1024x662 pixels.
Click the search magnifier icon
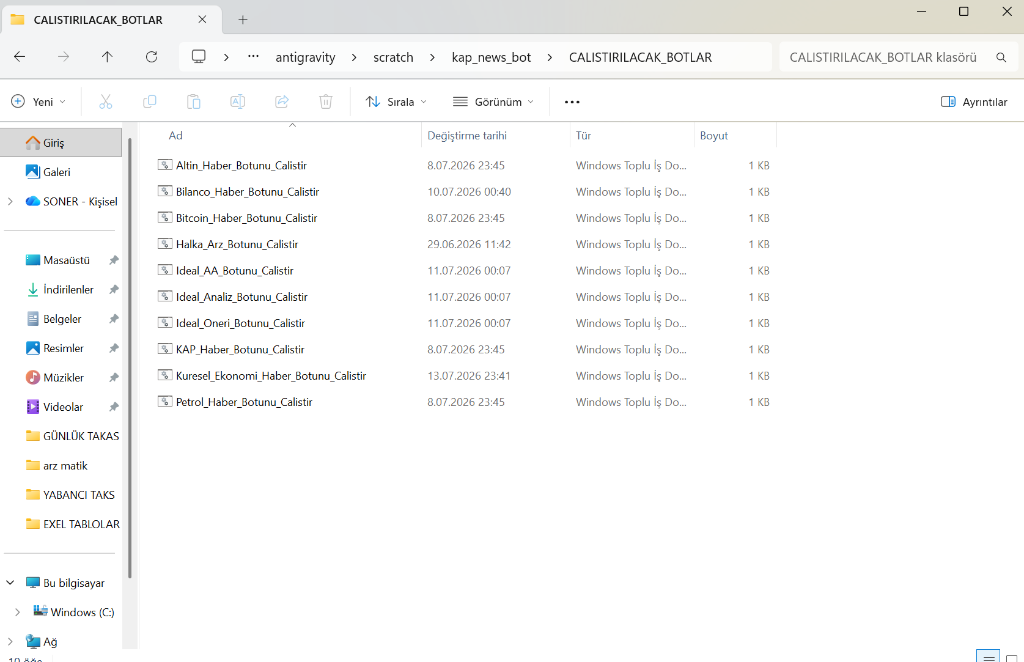pos(1000,57)
